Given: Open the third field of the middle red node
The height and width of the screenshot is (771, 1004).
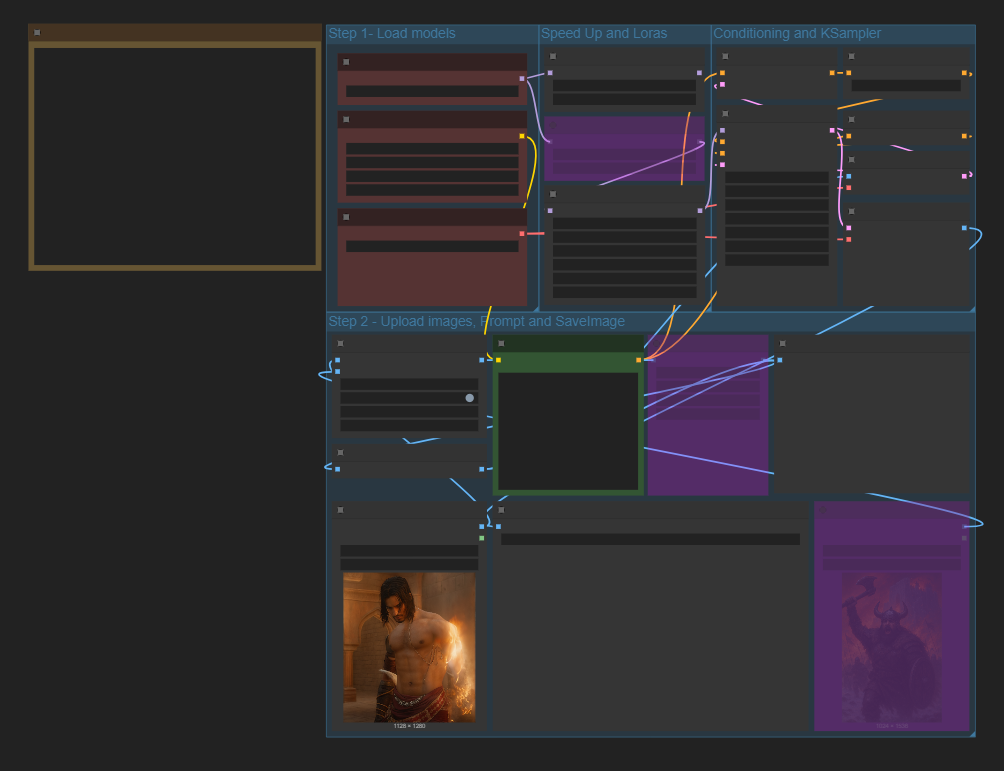Looking at the screenshot, I should 432,177.
